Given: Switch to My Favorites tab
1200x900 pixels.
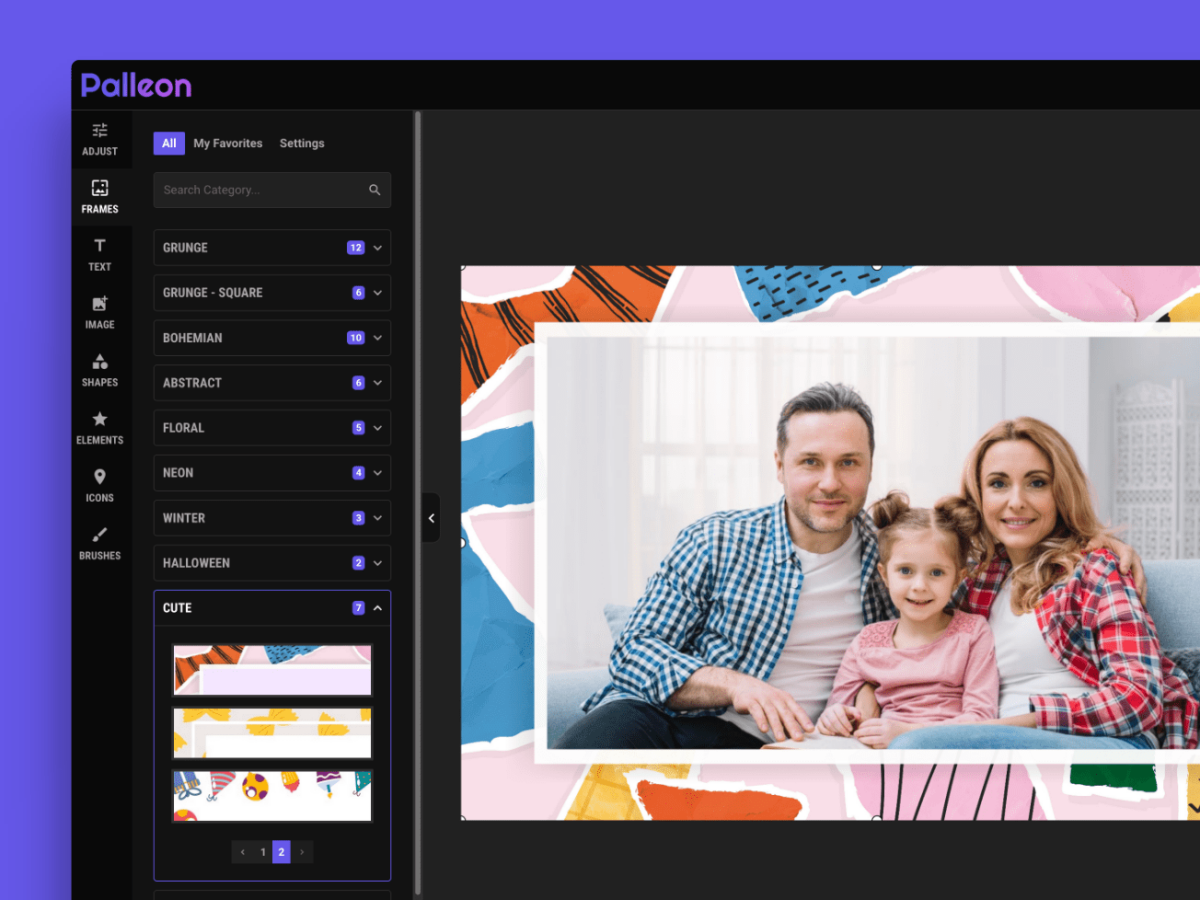Looking at the screenshot, I should click(x=228, y=143).
